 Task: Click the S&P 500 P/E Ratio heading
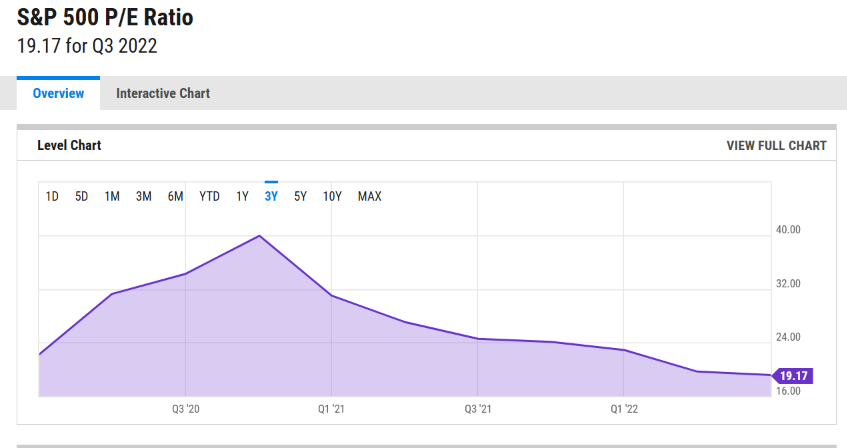coord(105,17)
